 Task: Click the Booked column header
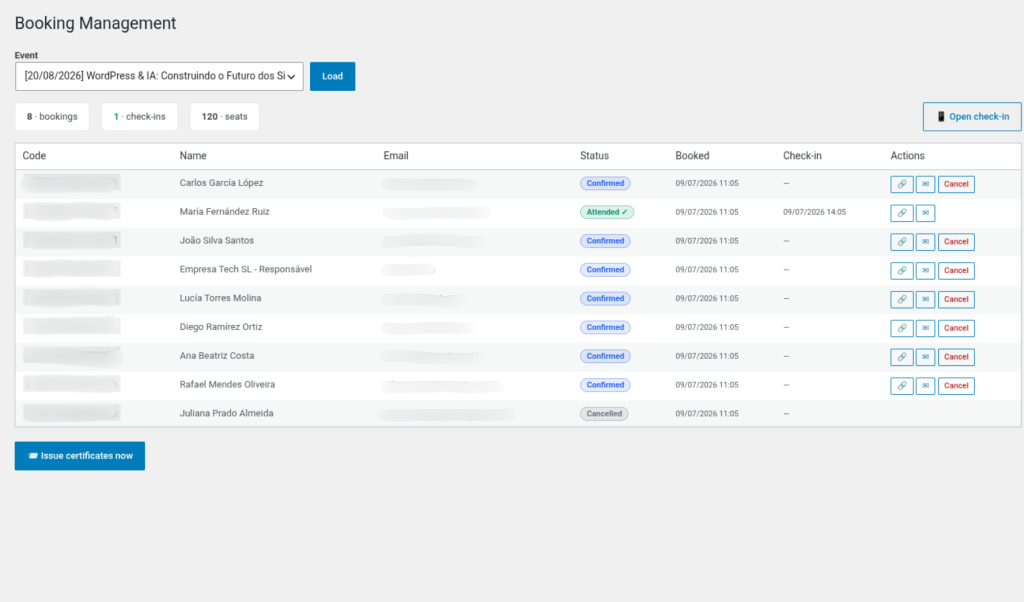point(692,155)
